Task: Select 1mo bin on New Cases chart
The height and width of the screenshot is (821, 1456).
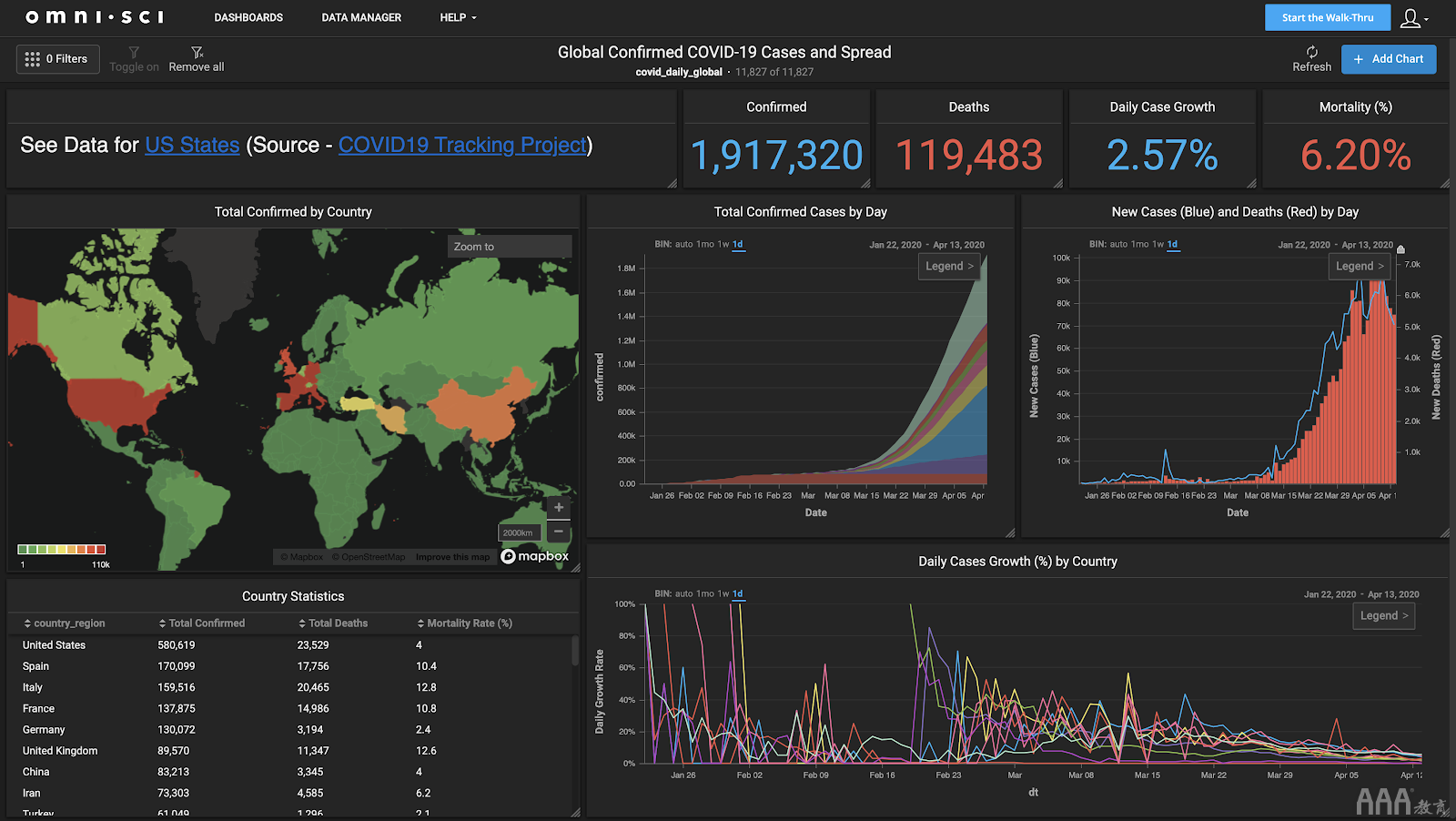Action: pos(1140,244)
